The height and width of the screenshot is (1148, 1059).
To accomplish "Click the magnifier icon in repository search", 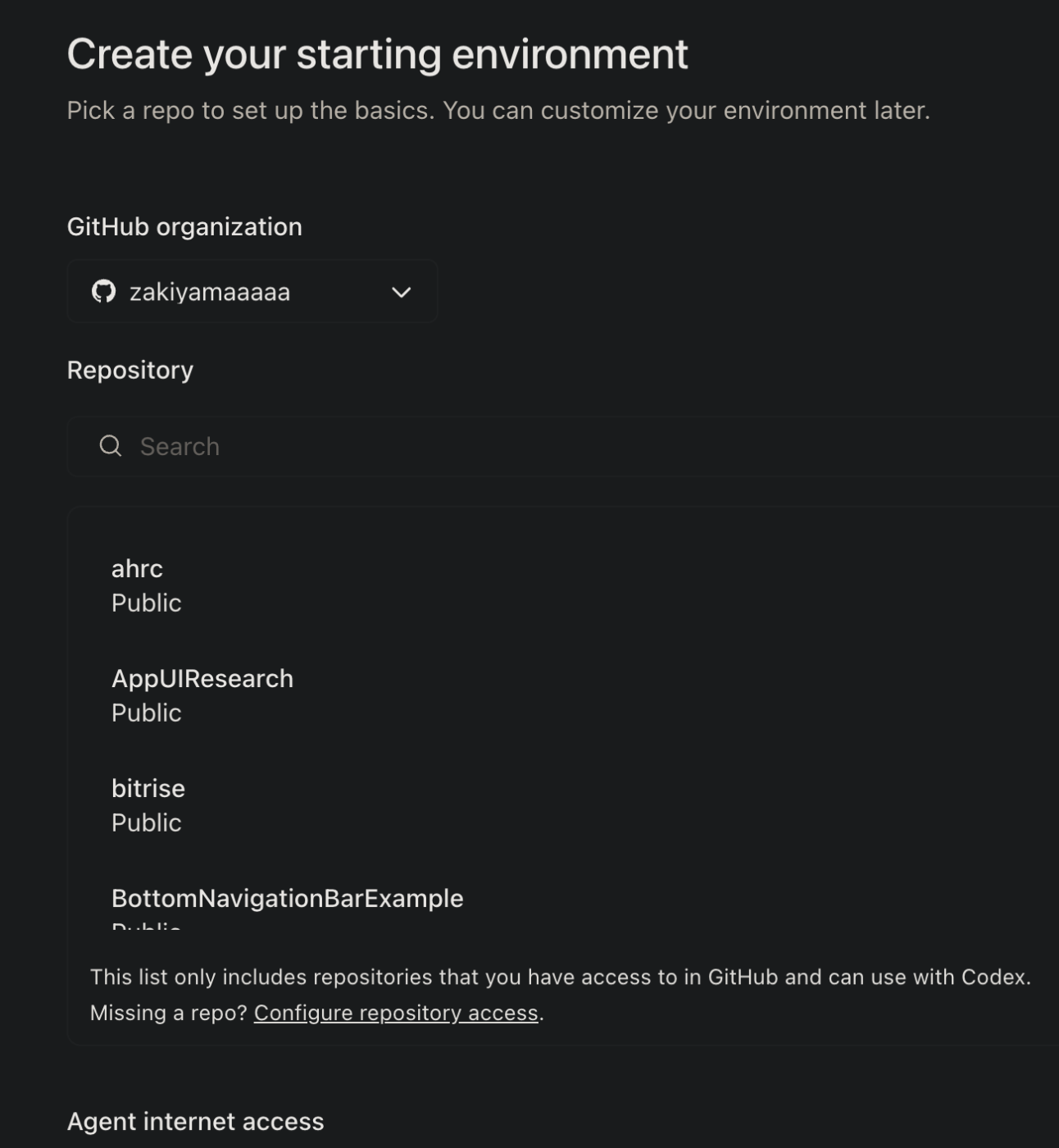I will click(x=111, y=446).
